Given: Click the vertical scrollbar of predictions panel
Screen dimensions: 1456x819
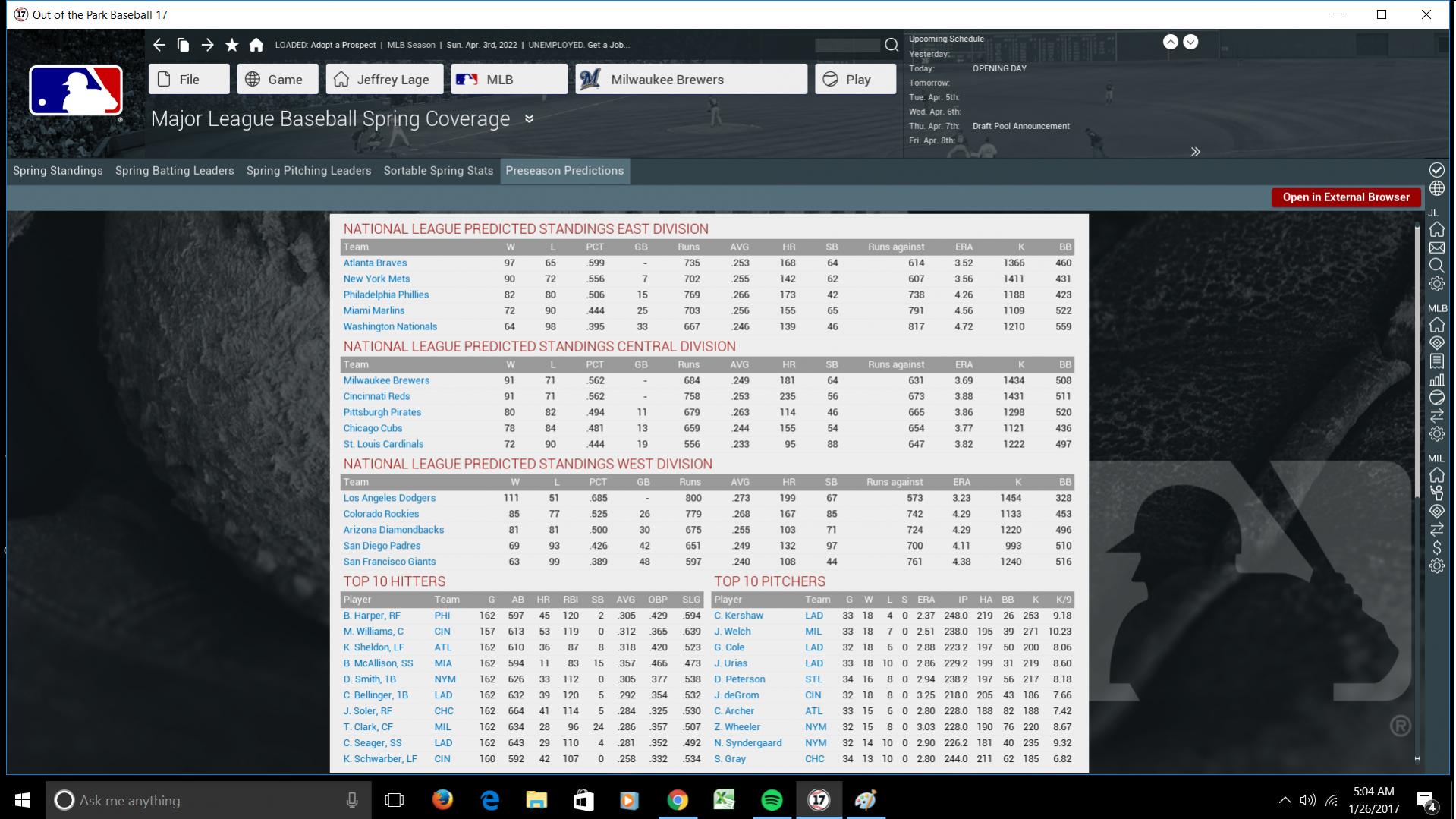Looking at the screenshot, I should 1417,361.
